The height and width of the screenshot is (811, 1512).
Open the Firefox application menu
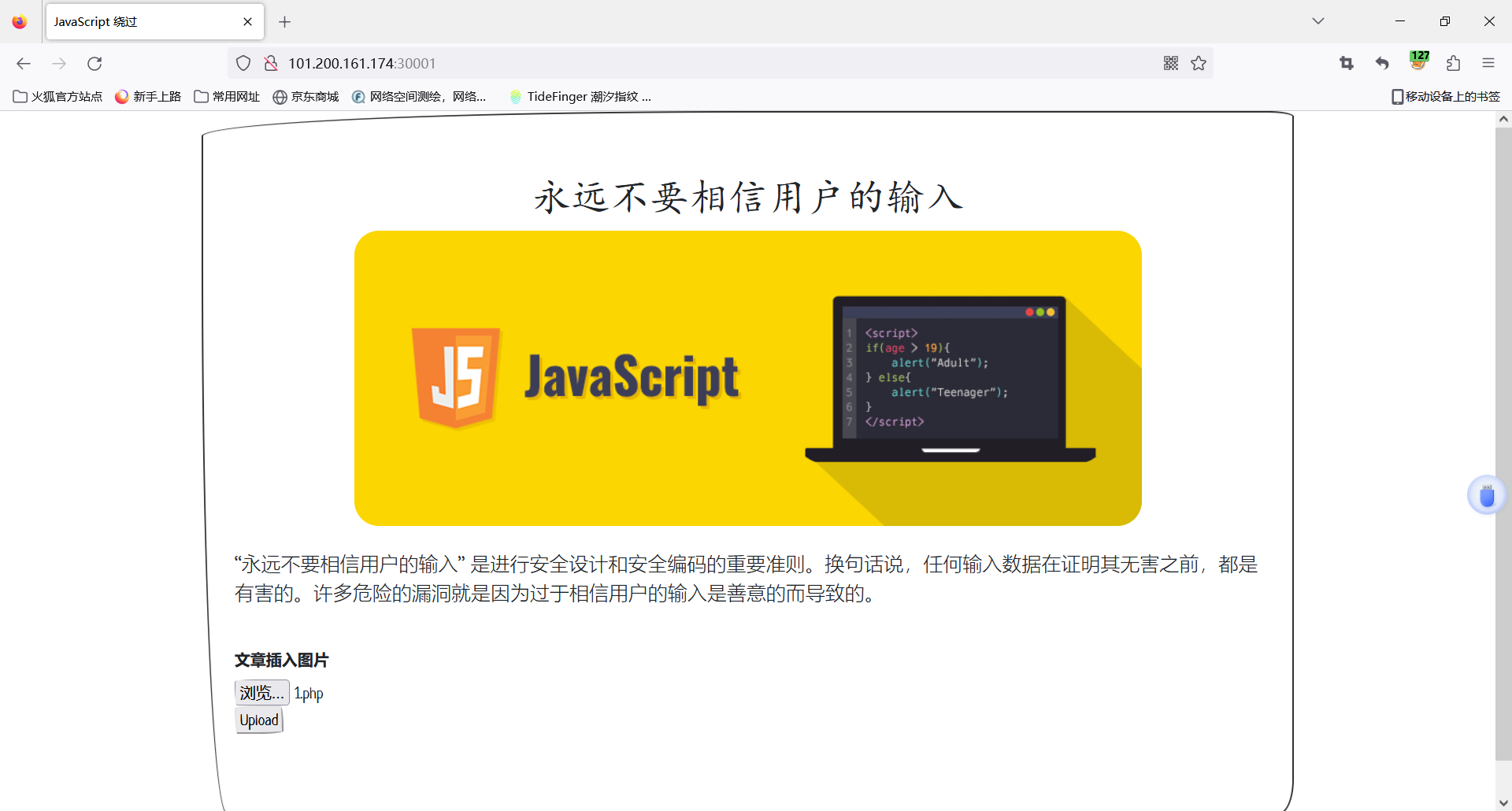coord(1488,63)
